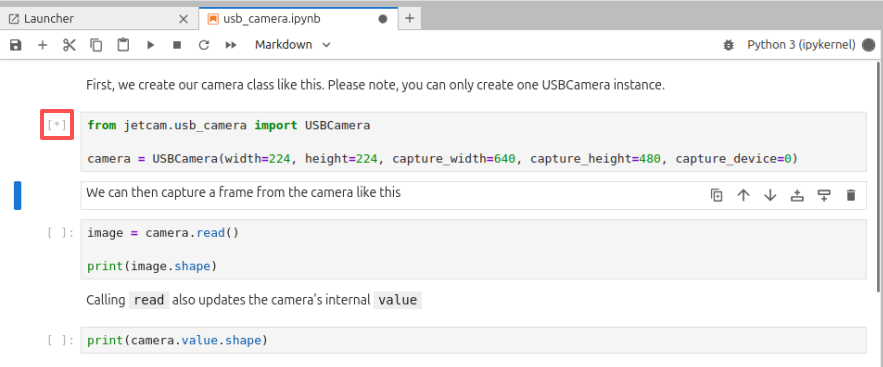Insert a cell above the selected cell
This screenshot has width=883, height=367.
coord(797,195)
